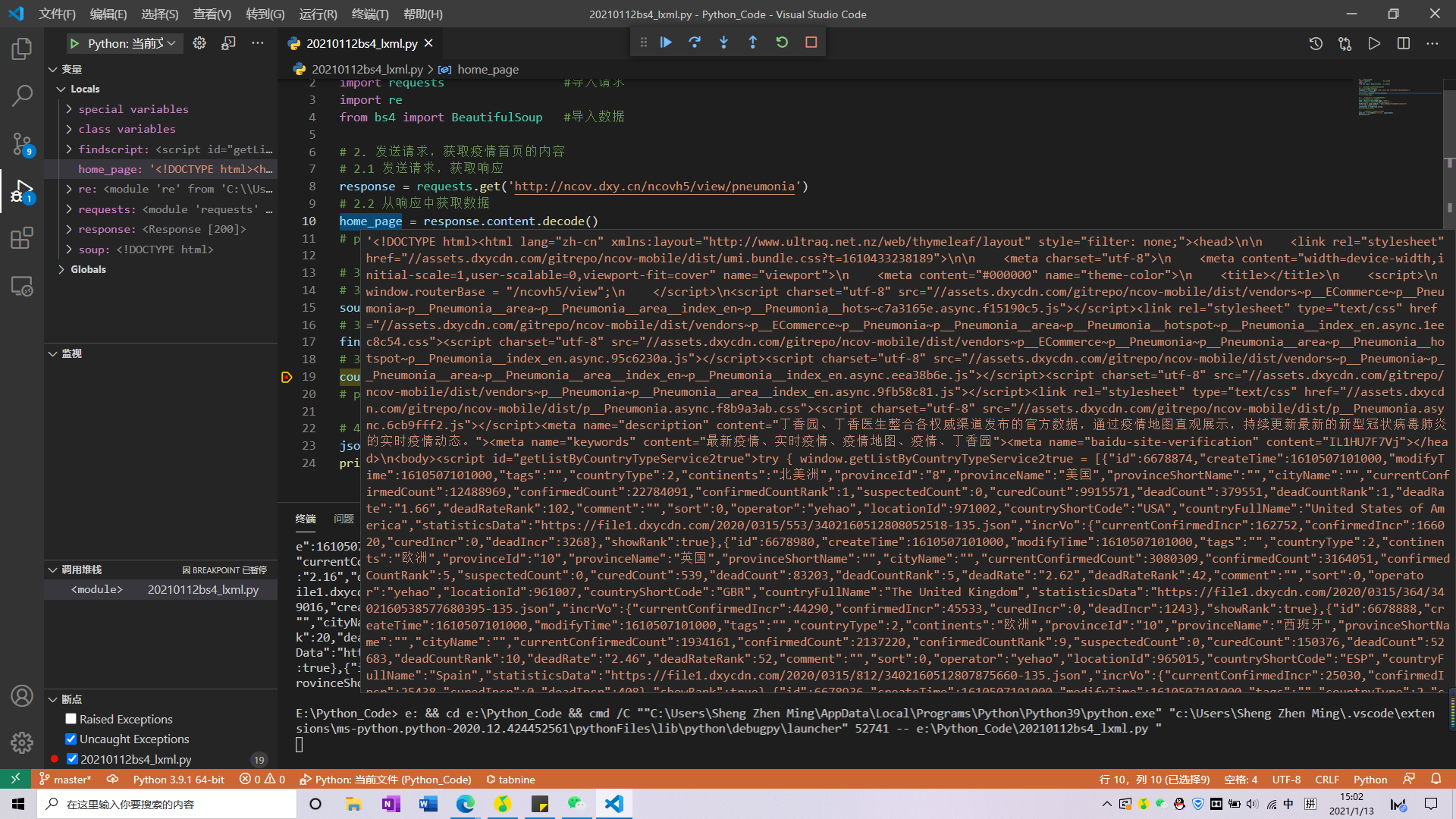Screen dimensions: 1456x819
Task: Open Source Control in activity bar
Action: click(22, 143)
